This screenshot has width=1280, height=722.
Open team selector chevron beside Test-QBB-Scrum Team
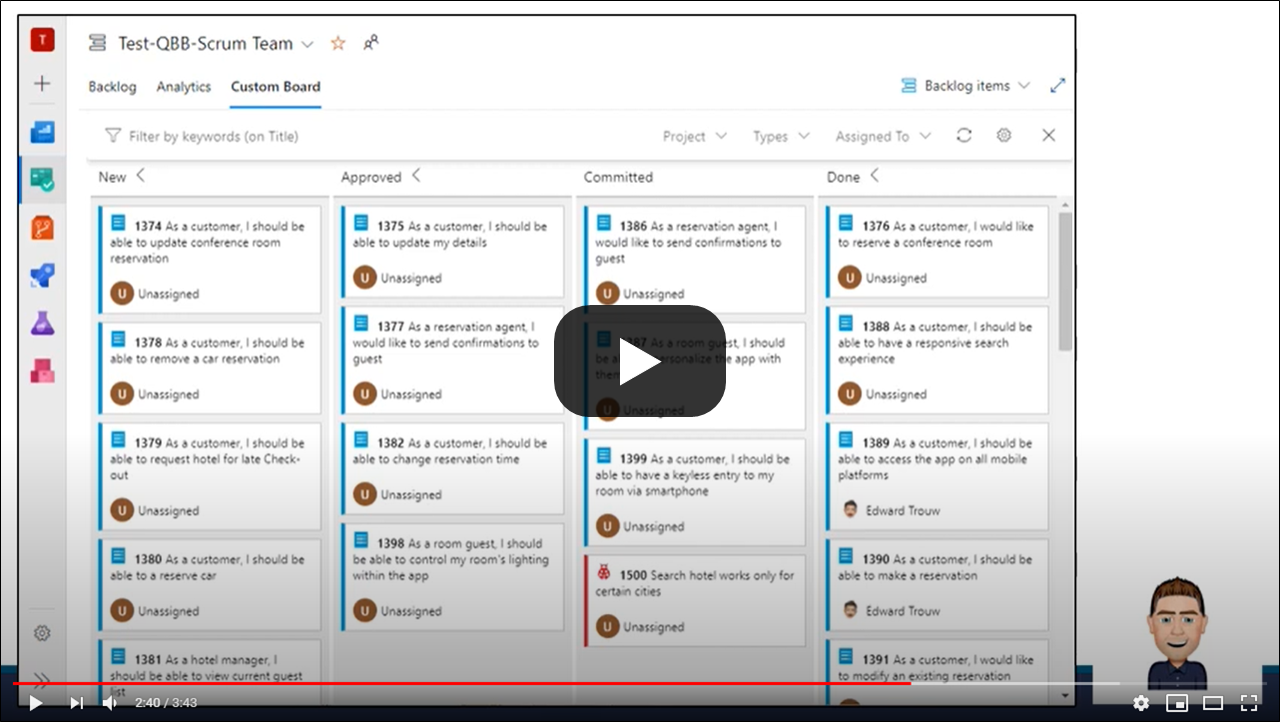pyautogui.click(x=307, y=44)
